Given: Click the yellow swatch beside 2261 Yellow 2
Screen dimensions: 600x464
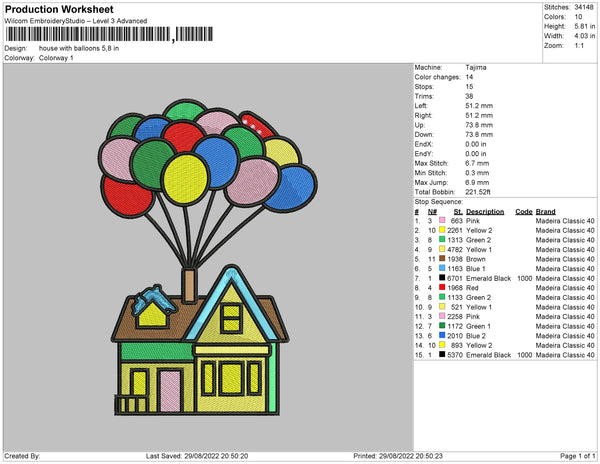Looking at the screenshot, I should pyautogui.click(x=442, y=230).
